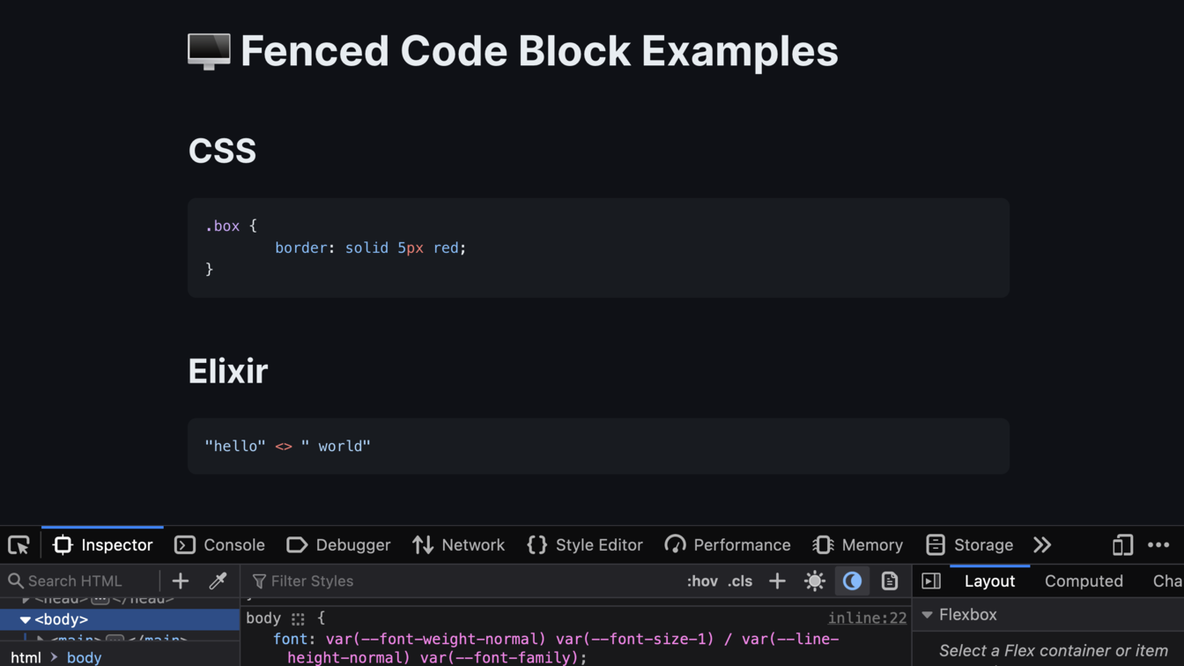Switch to the Console tab

point(220,545)
